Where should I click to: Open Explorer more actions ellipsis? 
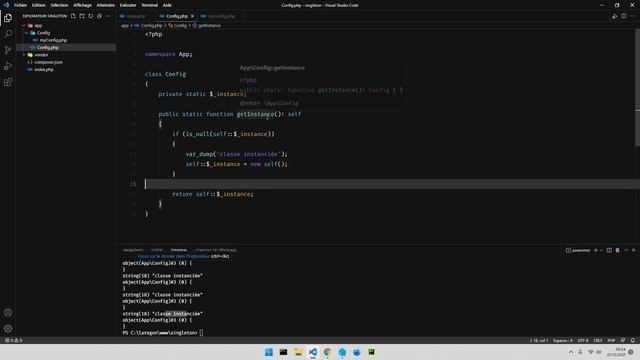[x=108, y=16]
